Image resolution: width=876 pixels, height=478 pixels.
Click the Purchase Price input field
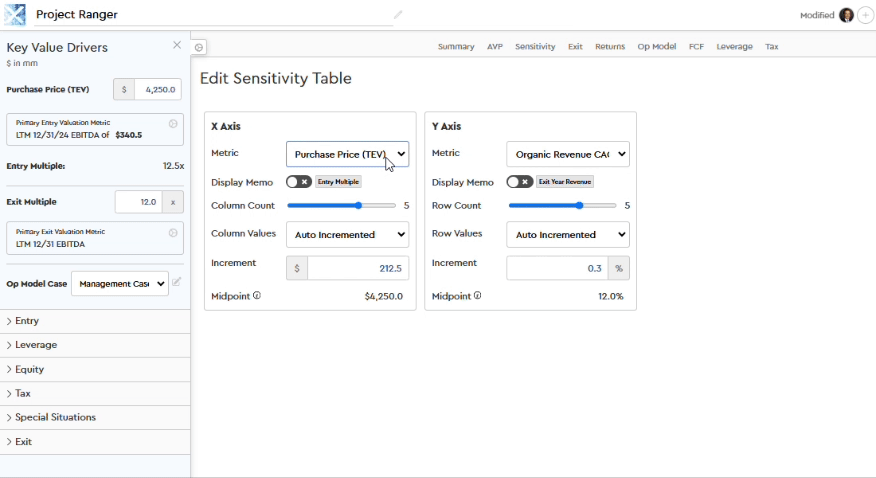[x=157, y=90]
